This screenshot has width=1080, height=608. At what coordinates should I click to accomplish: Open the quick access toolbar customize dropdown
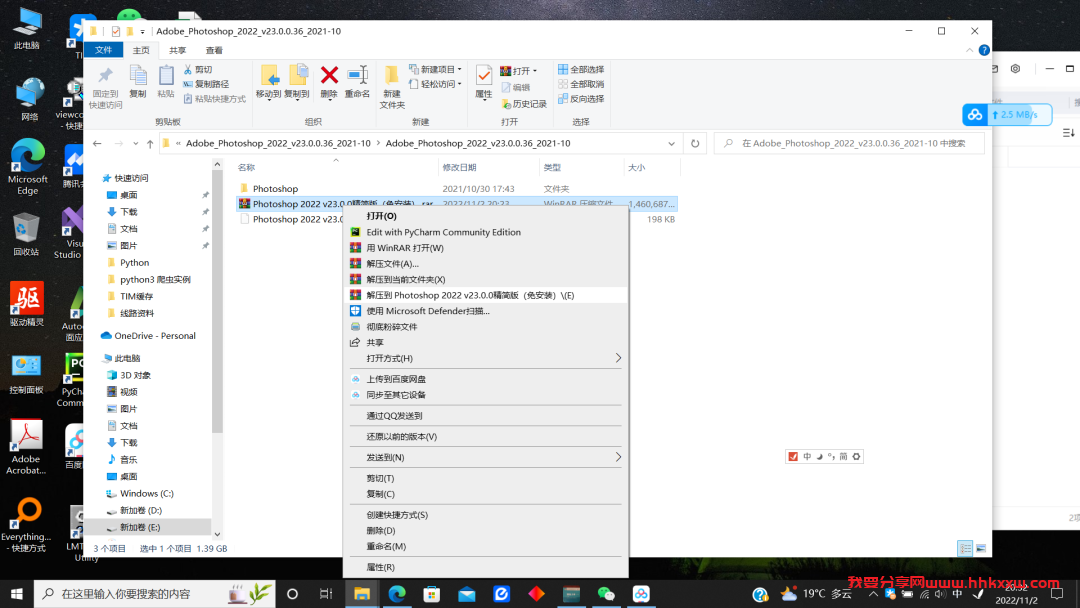143,31
